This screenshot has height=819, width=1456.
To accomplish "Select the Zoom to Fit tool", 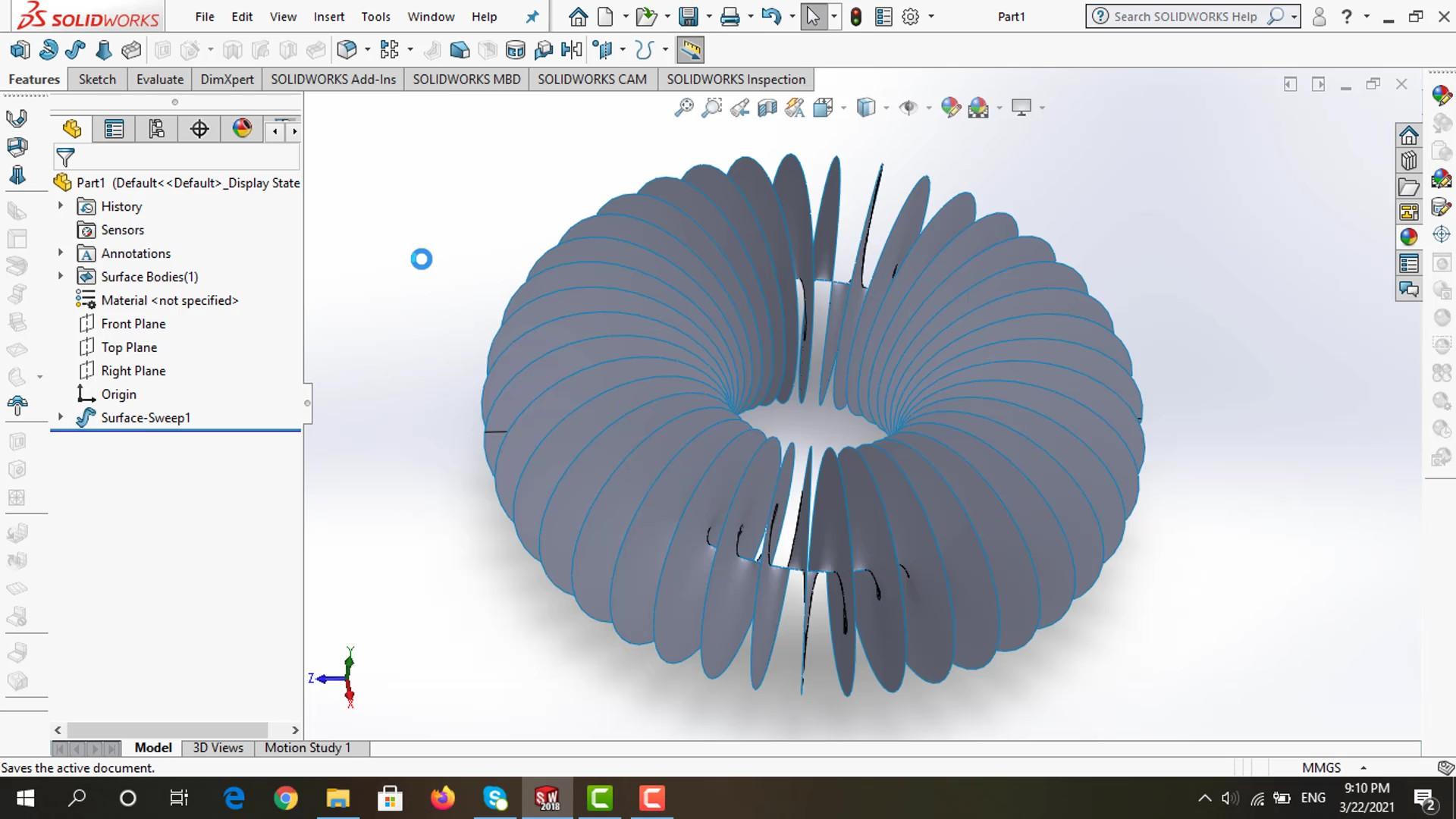I will (684, 107).
